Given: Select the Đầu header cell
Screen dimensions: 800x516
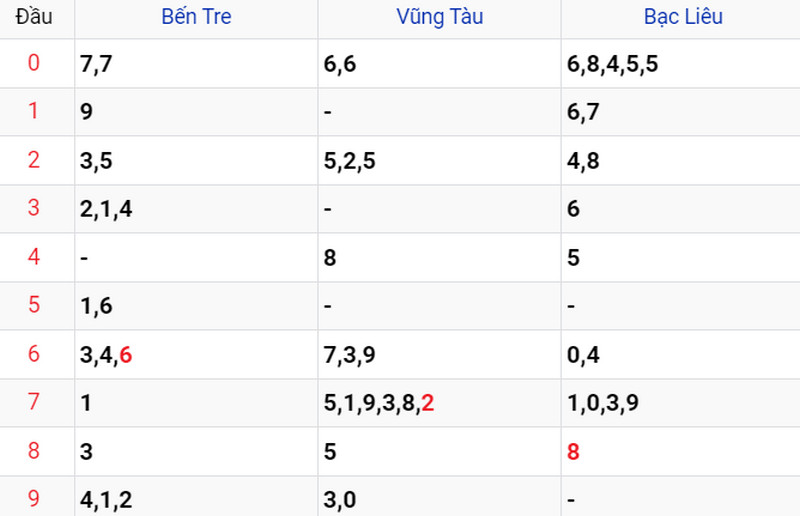Looking at the screenshot, I should pos(34,17).
